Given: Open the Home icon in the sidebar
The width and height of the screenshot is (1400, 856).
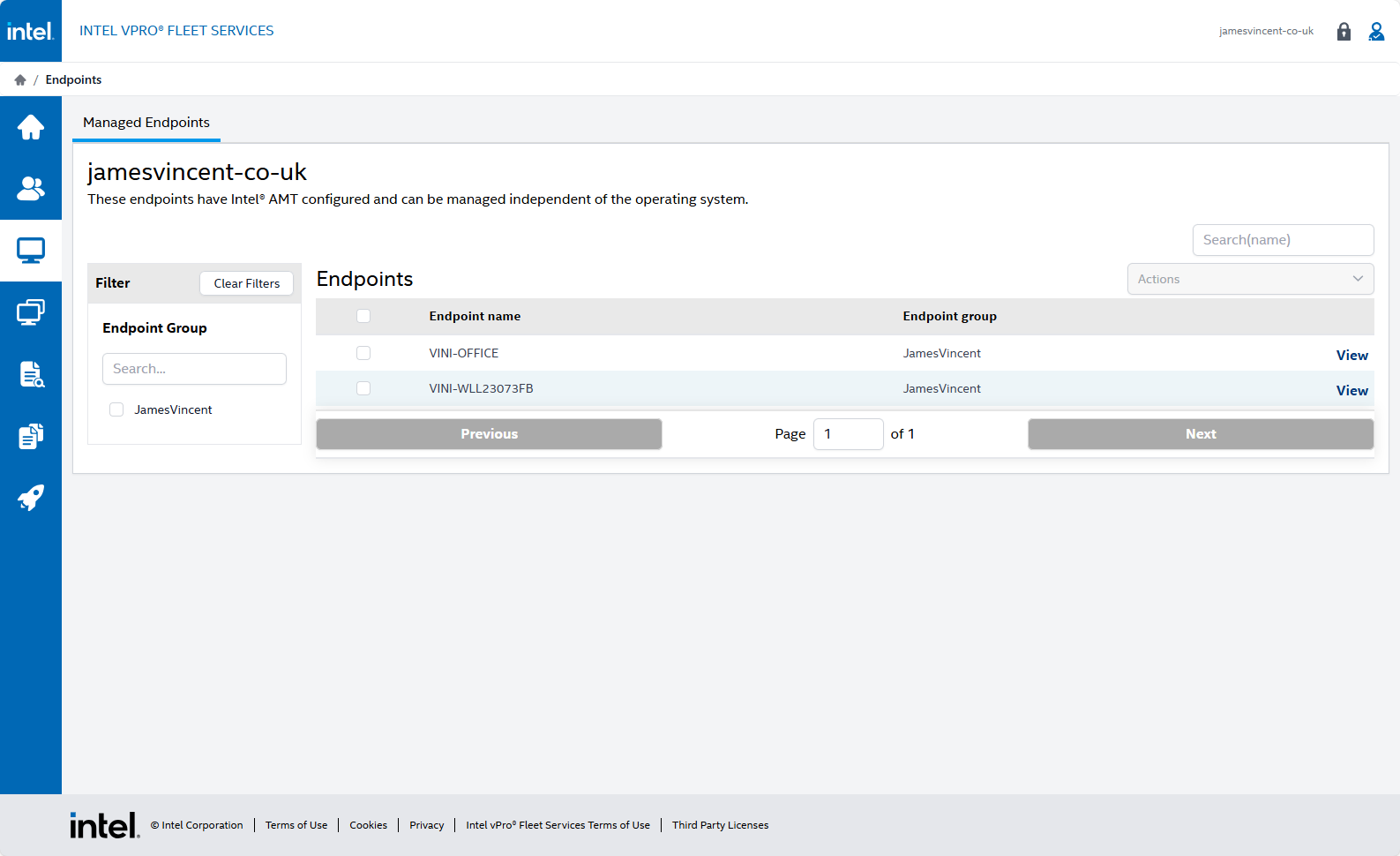Looking at the screenshot, I should point(31,127).
